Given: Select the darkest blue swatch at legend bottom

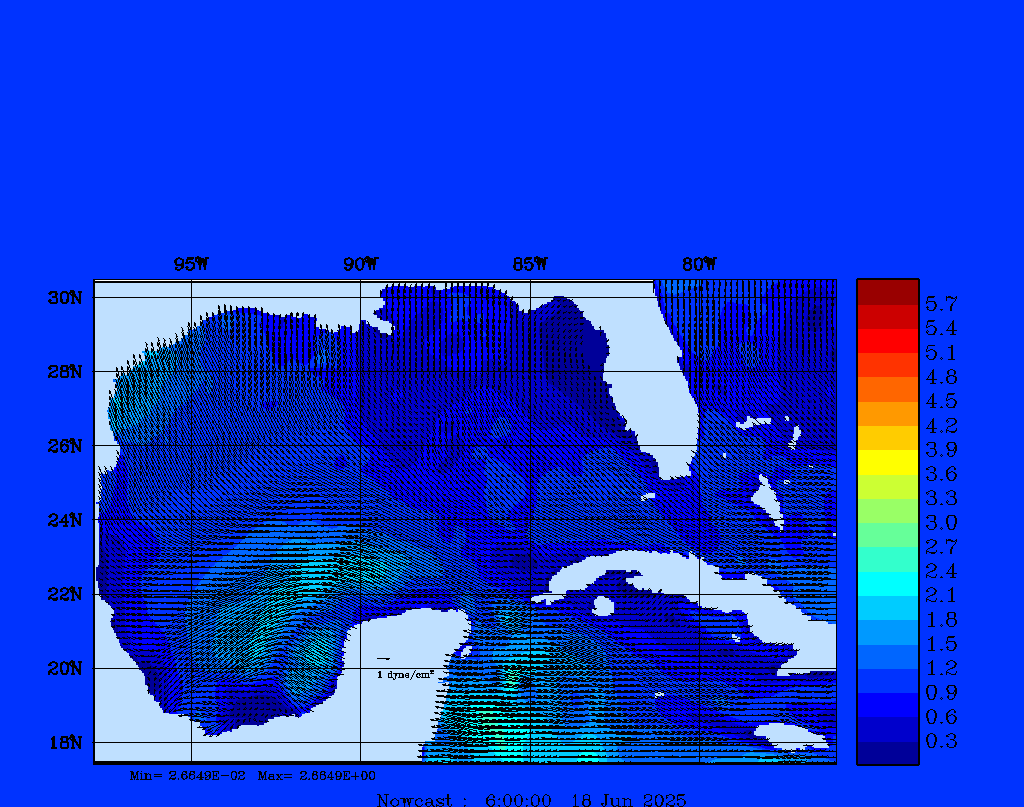Looking at the screenshot, I should (887, 753).
